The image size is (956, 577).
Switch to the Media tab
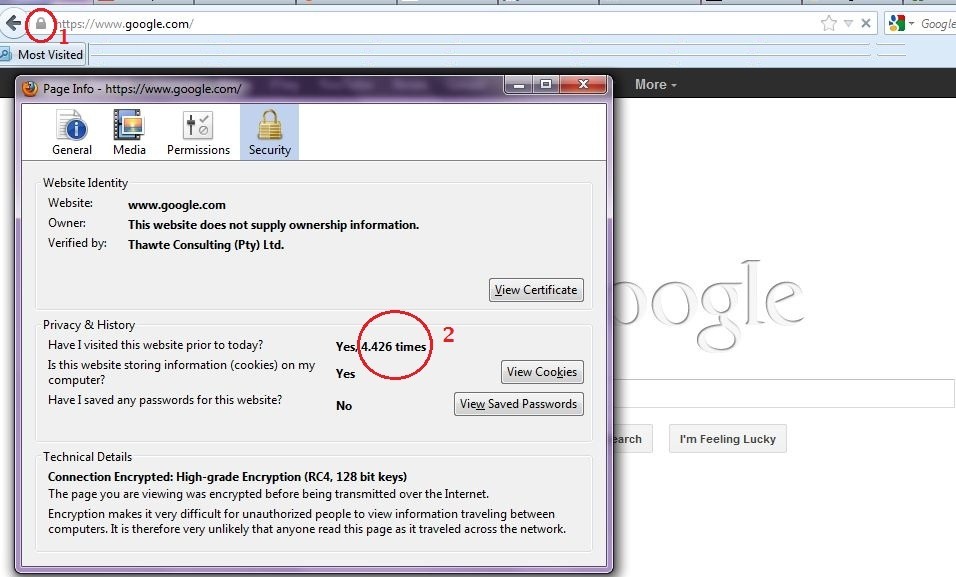coord(129,132)
